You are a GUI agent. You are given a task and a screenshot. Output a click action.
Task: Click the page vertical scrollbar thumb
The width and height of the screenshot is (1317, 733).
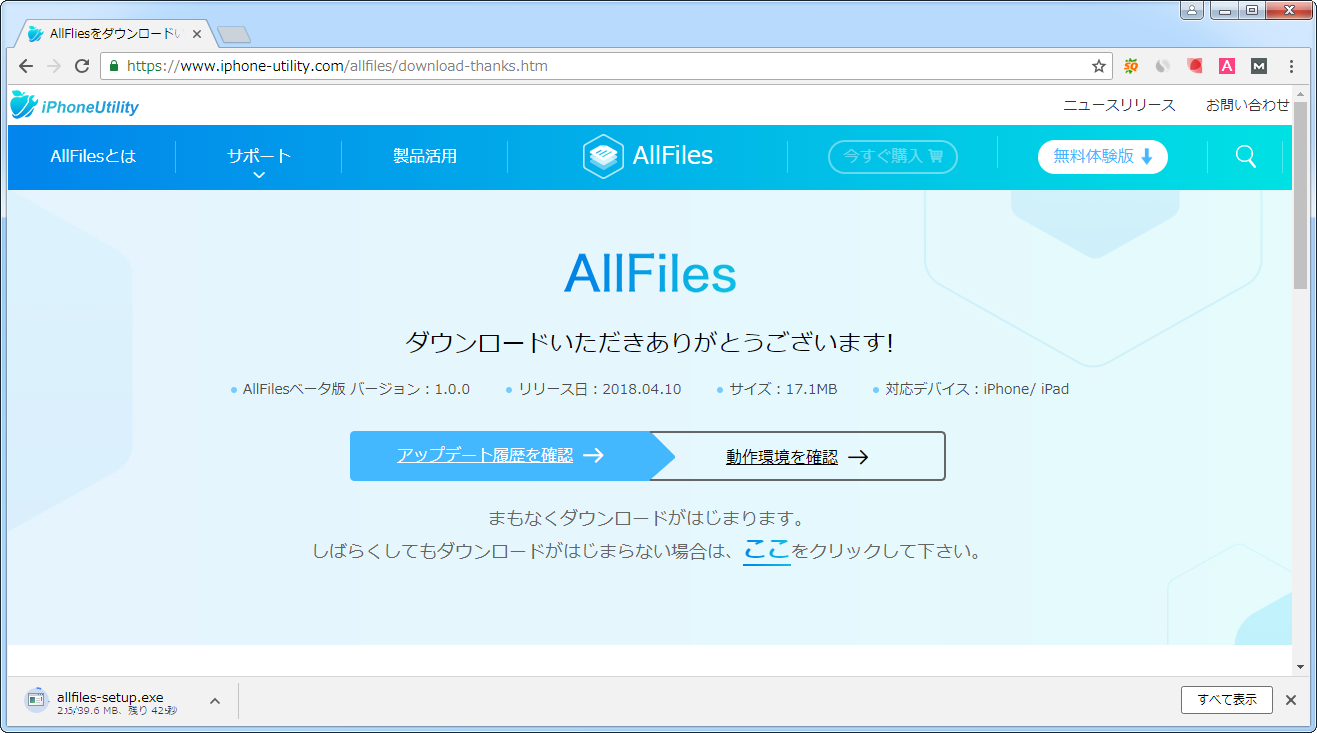1300,195
